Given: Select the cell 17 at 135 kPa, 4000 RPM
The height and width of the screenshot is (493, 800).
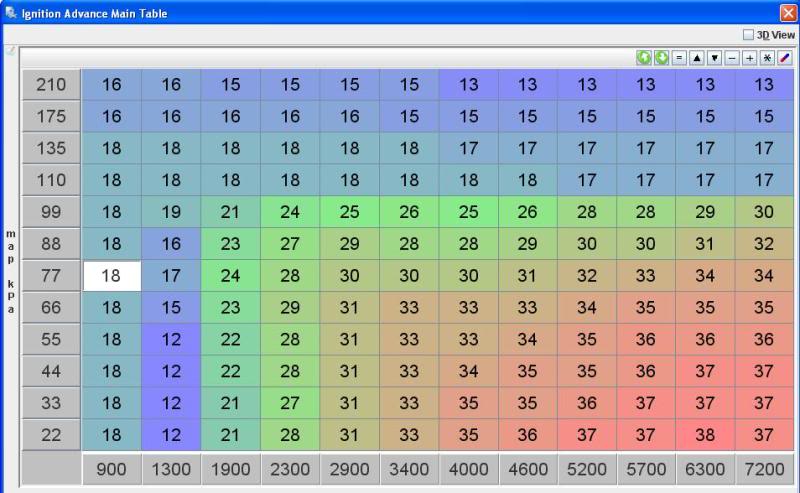Looking at the screenshot, I should (468, 149).
